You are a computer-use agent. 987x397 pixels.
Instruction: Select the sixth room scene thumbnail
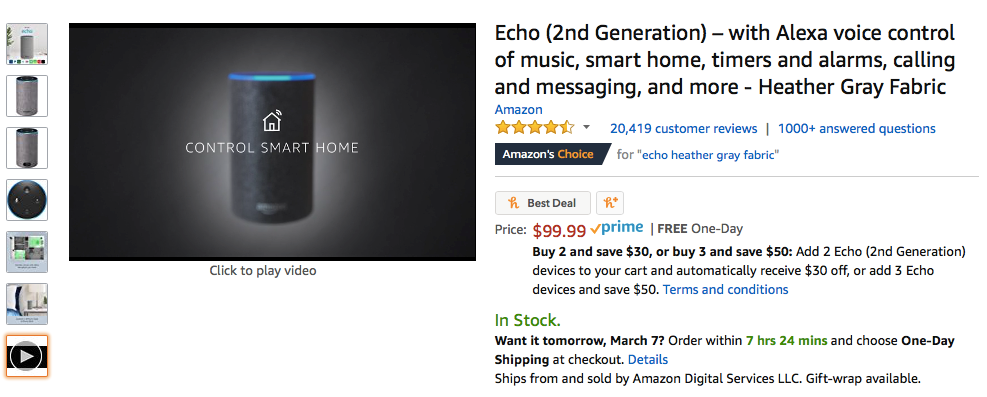[27, 304]
